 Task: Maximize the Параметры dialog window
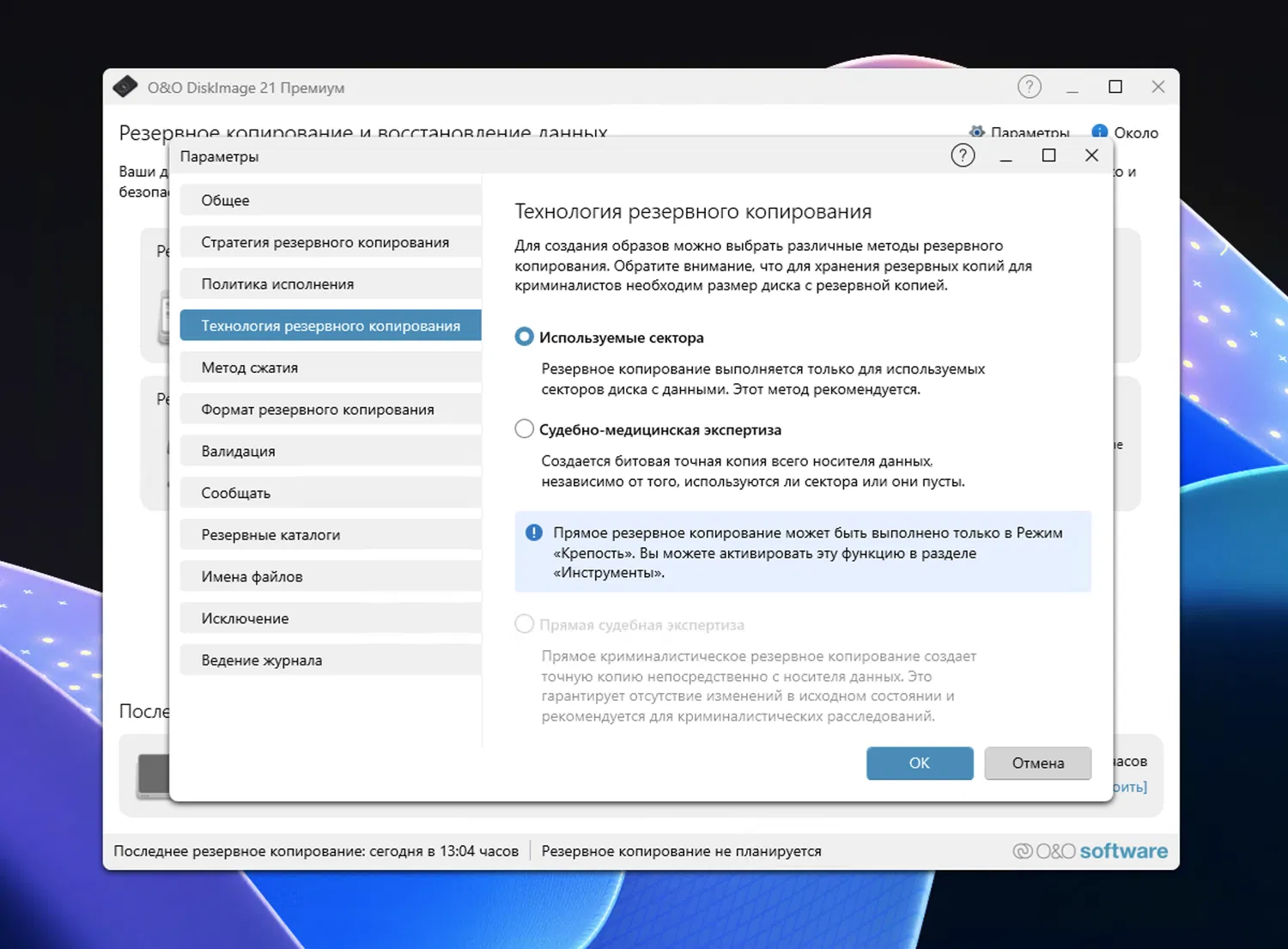(1048, 155)
